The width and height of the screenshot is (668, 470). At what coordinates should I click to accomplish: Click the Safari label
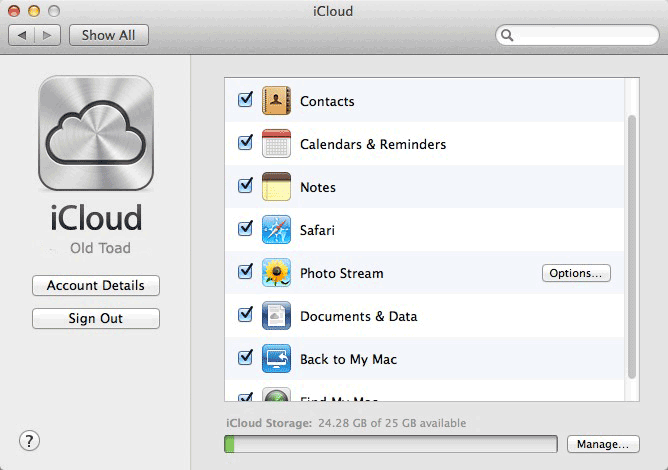click(x=317, y=231)
